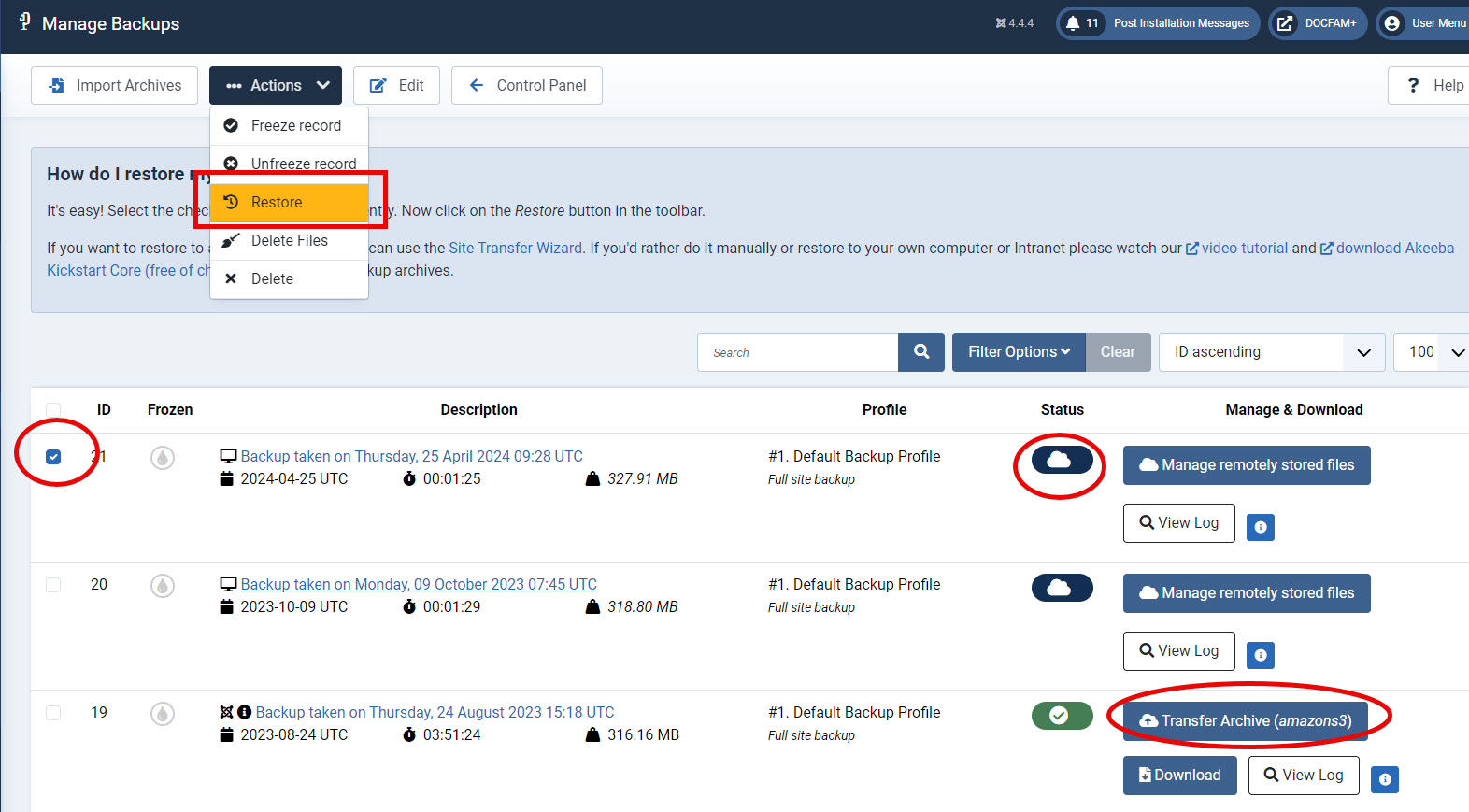Click Transfer Archive (amazons3) button
This screenshot has width=1469, height=812.
tap(1245, 721)
